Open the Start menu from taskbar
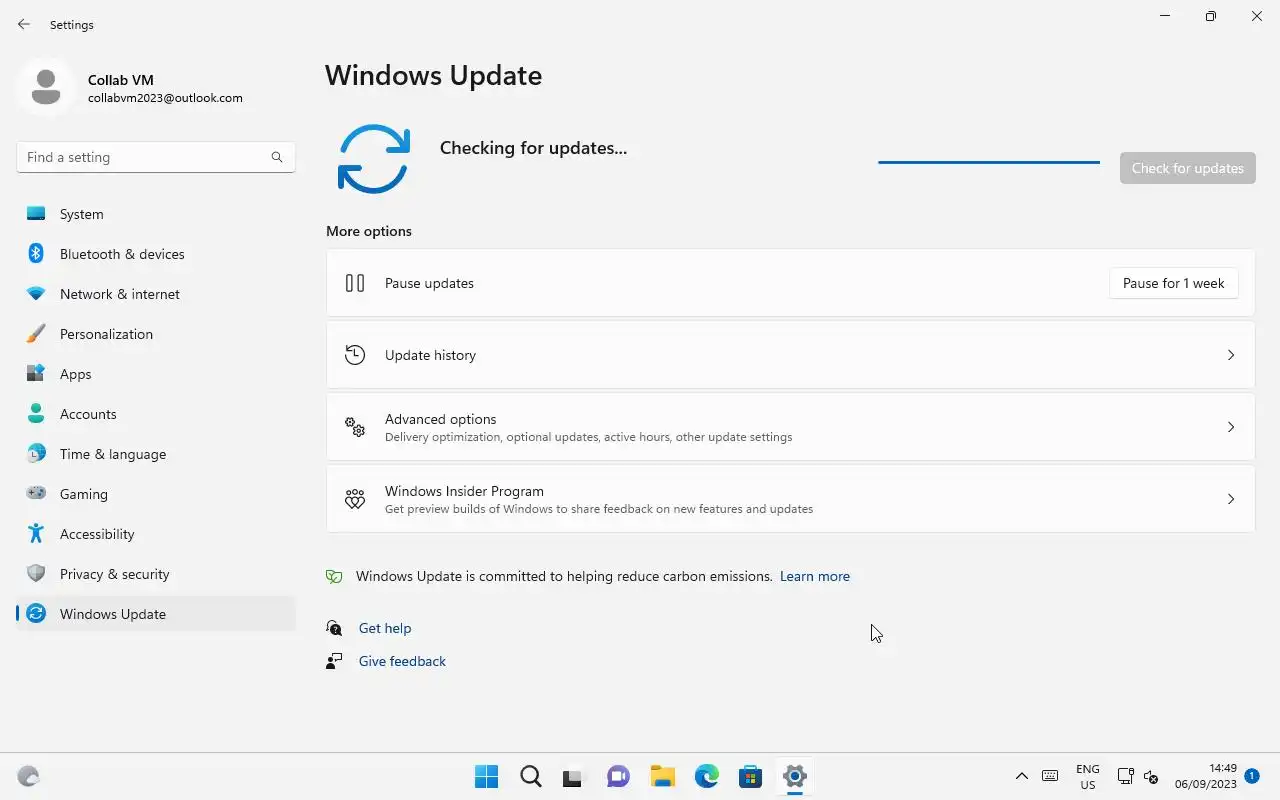Image resolution: width=1280 pixels, height=800 pixels. coord(486,776)
